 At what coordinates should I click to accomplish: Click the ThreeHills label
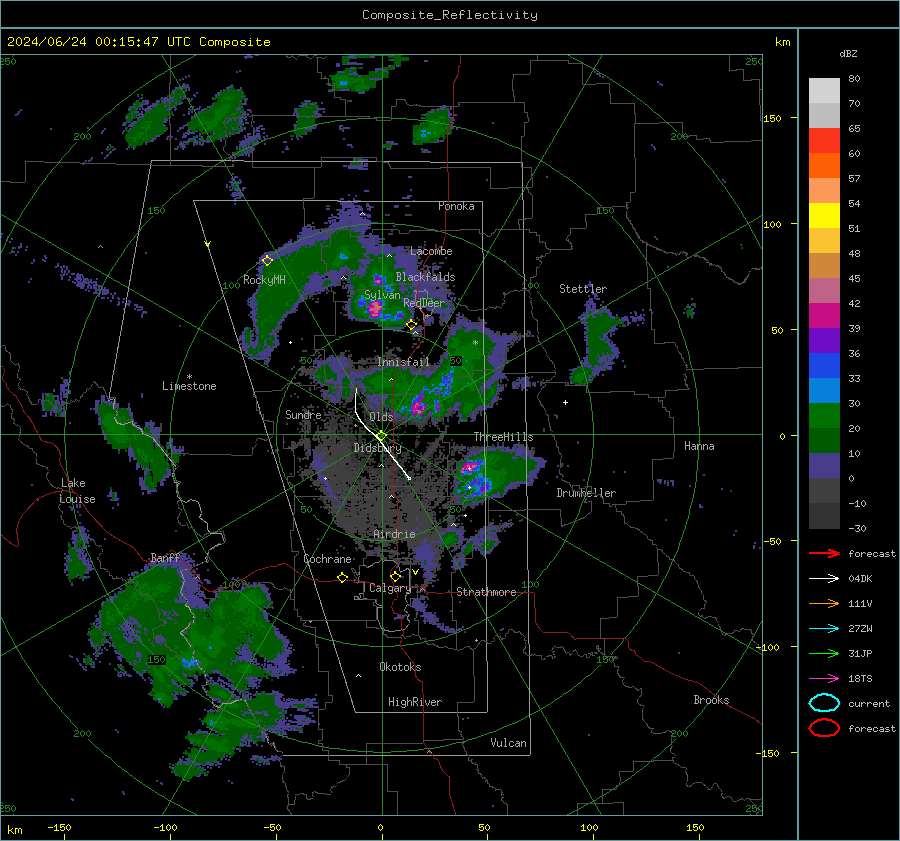(x=503, y=437)
